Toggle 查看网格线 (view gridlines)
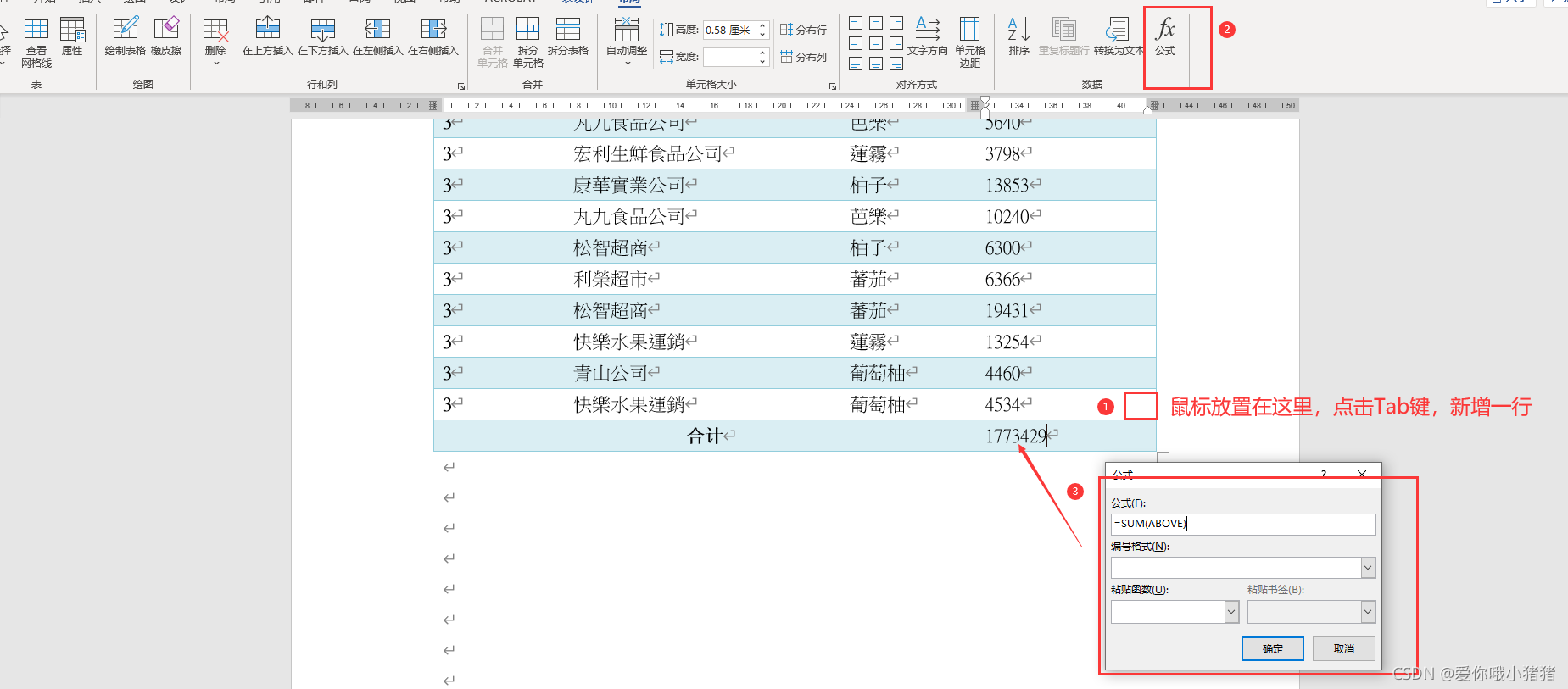This screenshot has height=689, width=1568. [x=36, y=42]
